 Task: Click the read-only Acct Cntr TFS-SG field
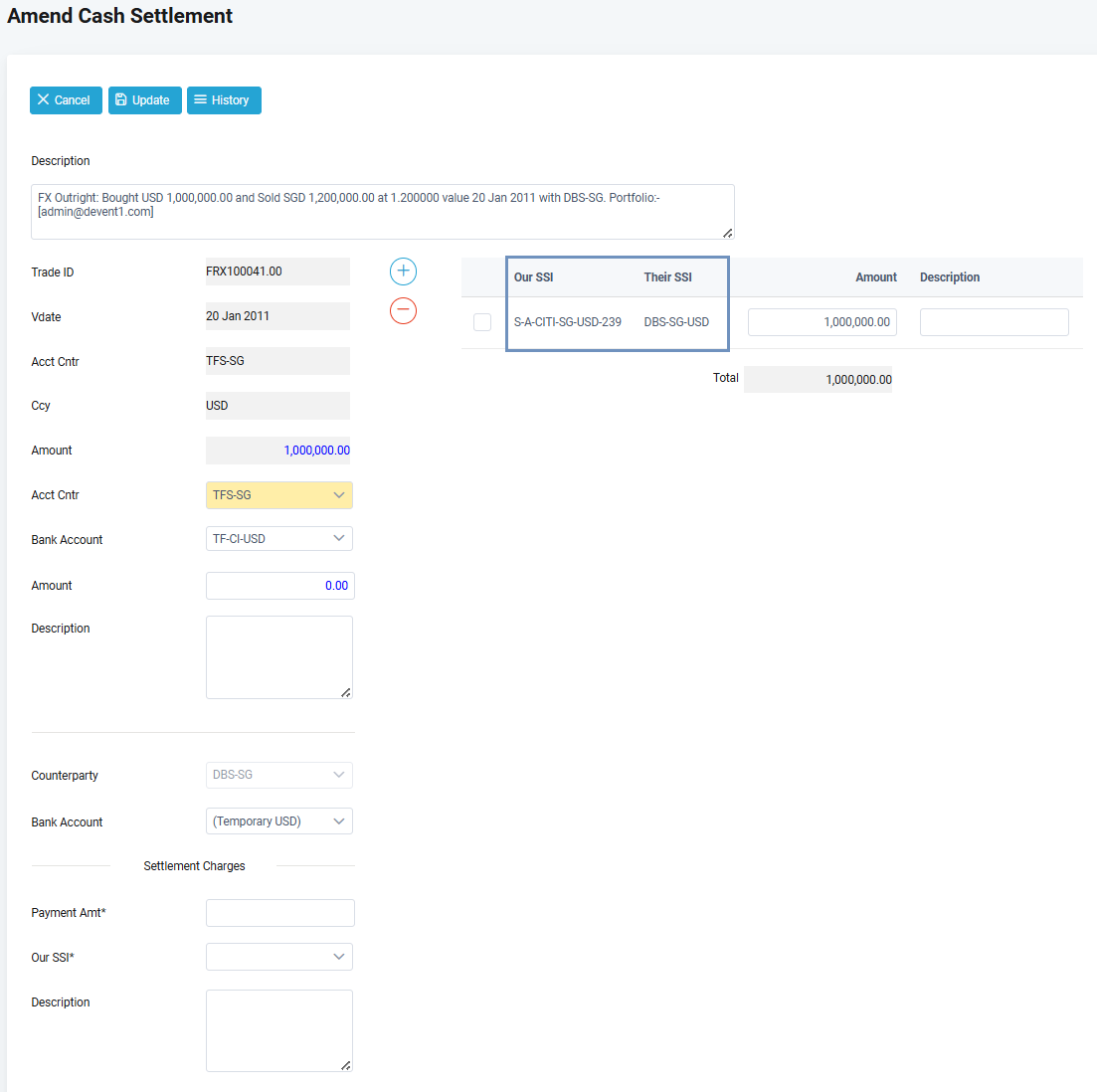tap(277, 361)
